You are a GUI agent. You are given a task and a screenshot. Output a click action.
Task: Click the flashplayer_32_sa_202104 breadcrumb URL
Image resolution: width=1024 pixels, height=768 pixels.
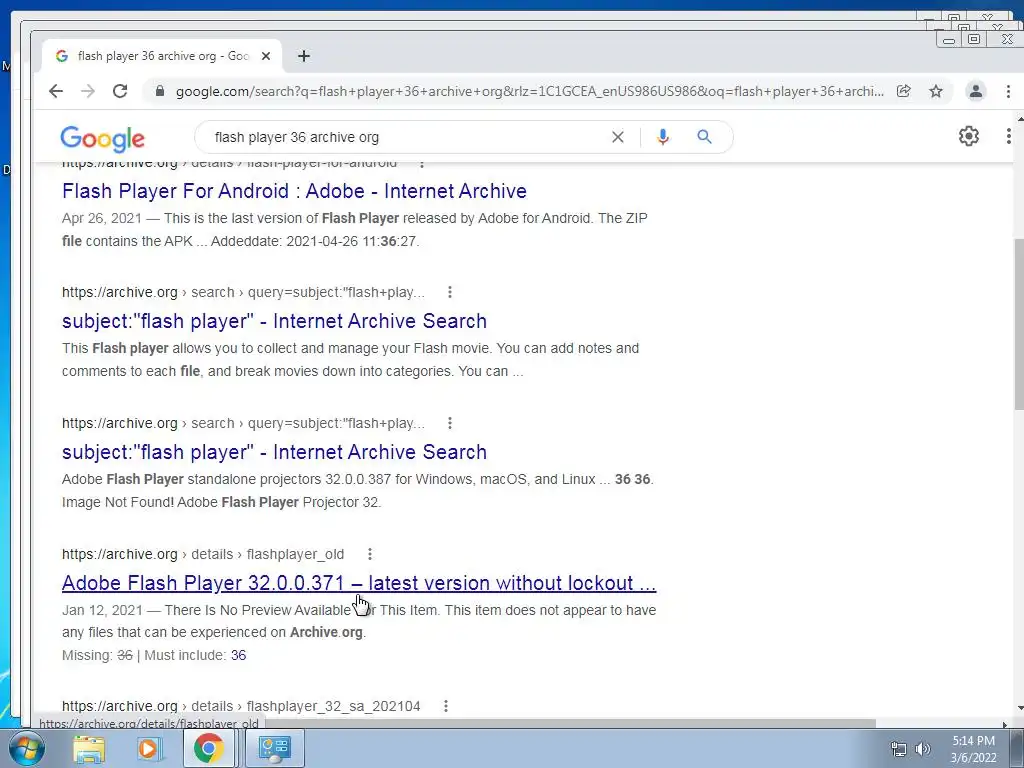[x=241, y=706]
